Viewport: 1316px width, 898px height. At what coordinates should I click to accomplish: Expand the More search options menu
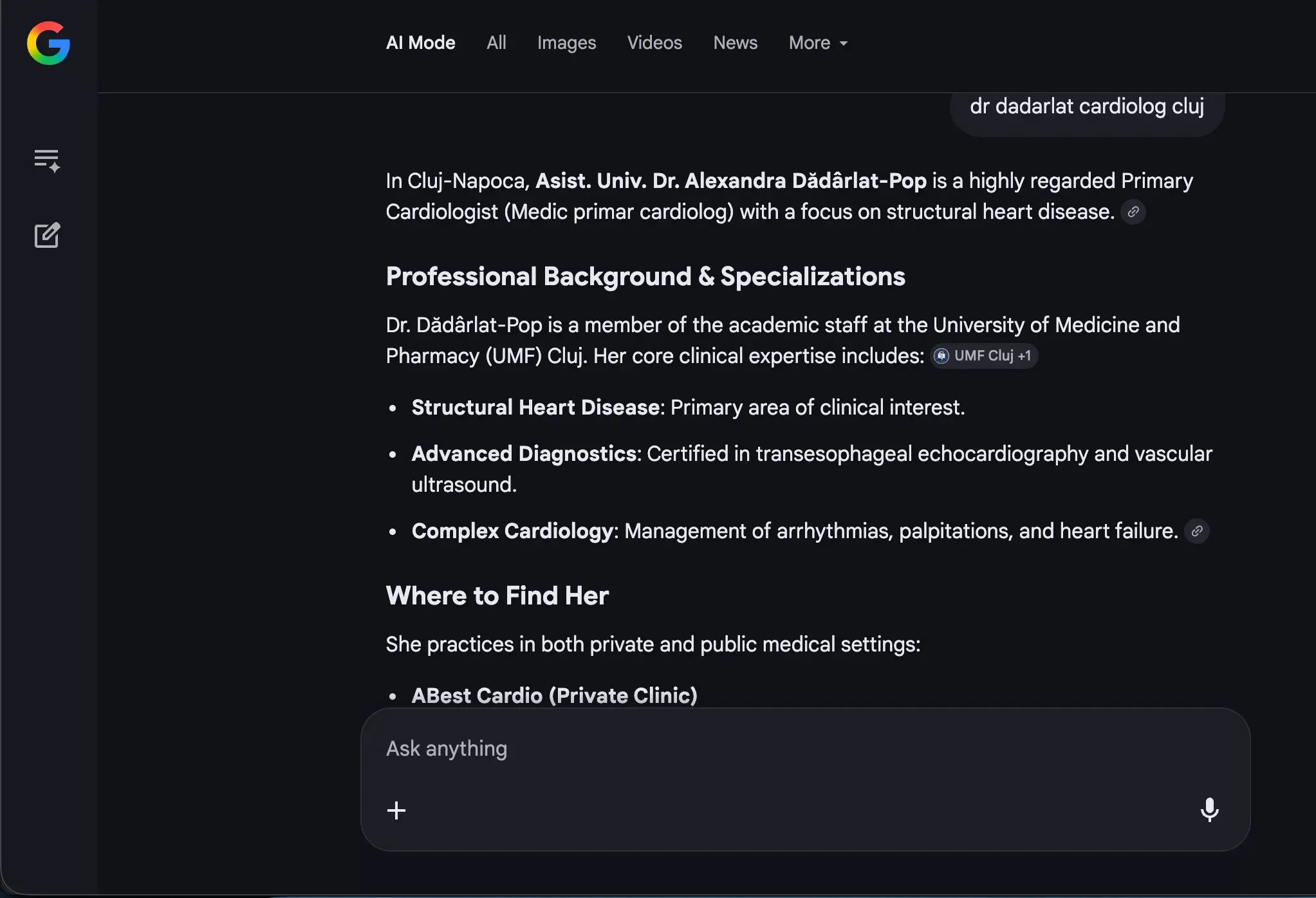pyautogui.click(x=817, y=42)
